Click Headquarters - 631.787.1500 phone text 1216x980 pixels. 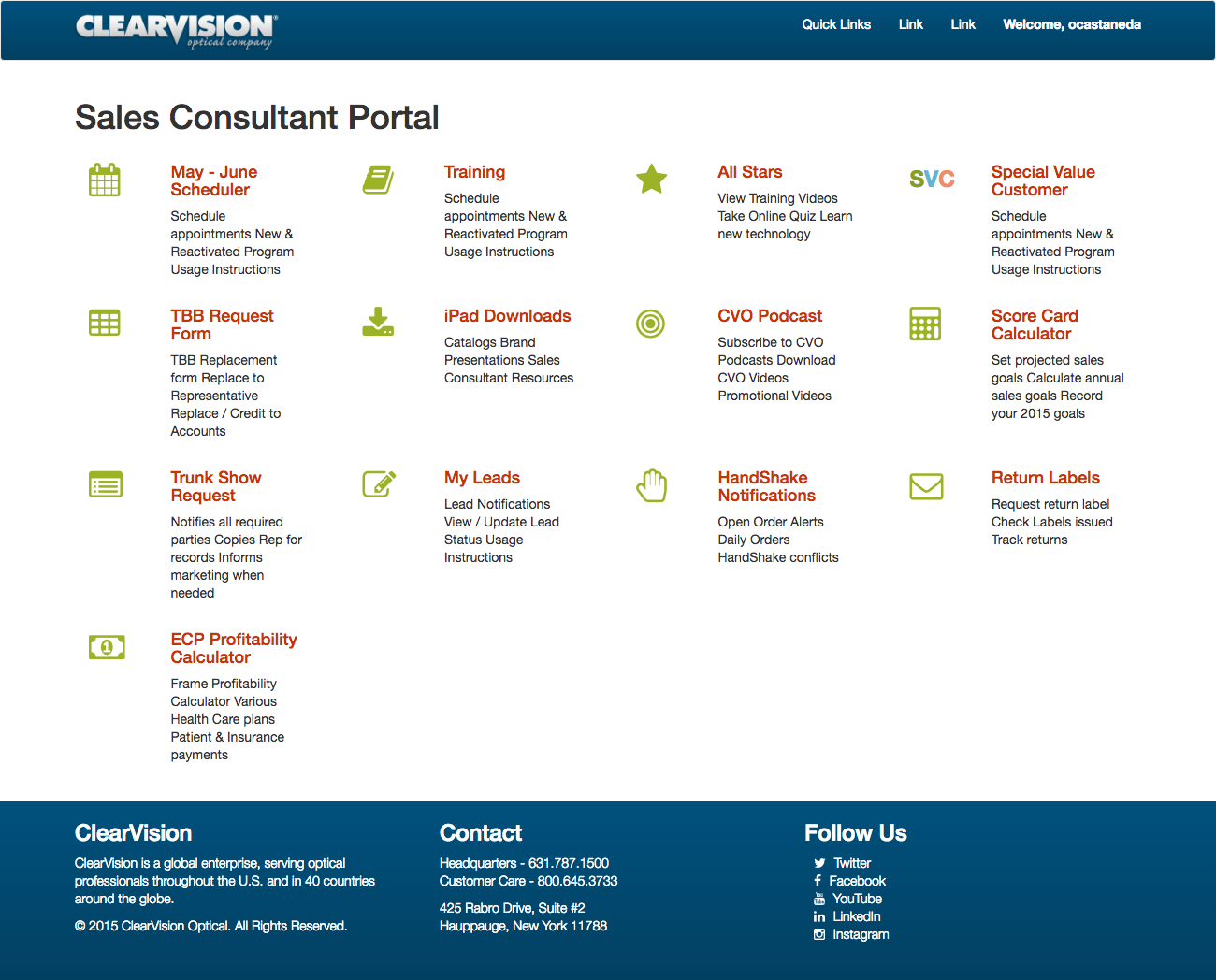point(524,863)
